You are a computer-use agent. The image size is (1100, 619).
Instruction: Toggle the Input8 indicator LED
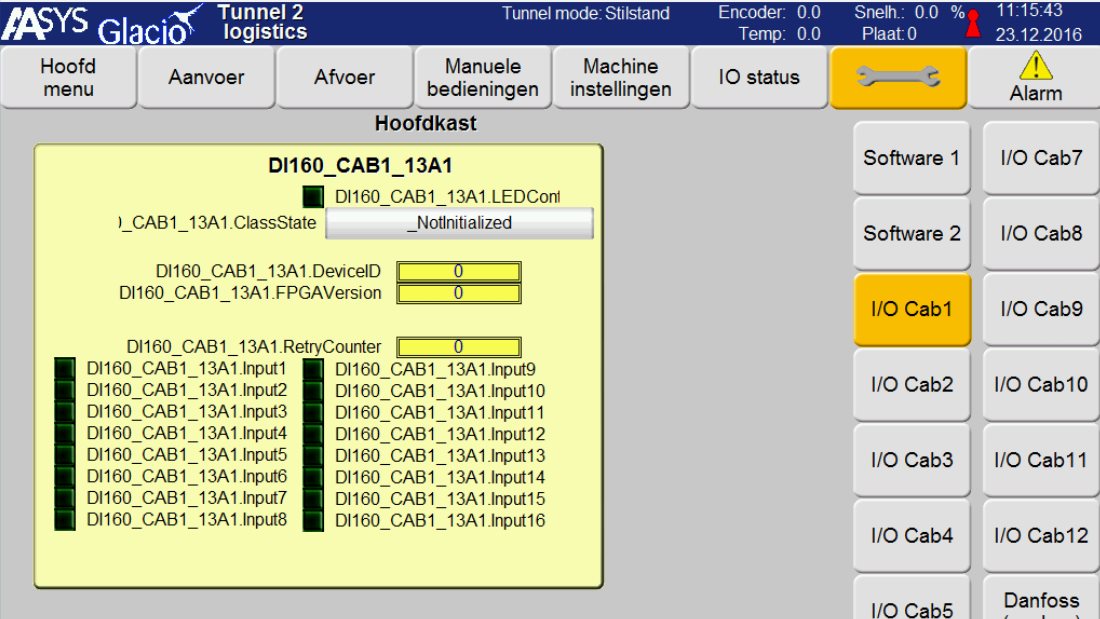tap(65, 520)
